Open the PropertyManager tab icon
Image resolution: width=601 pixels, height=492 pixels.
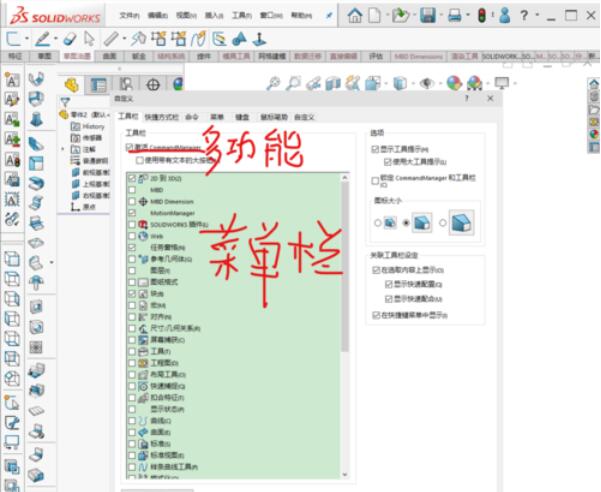99,85
